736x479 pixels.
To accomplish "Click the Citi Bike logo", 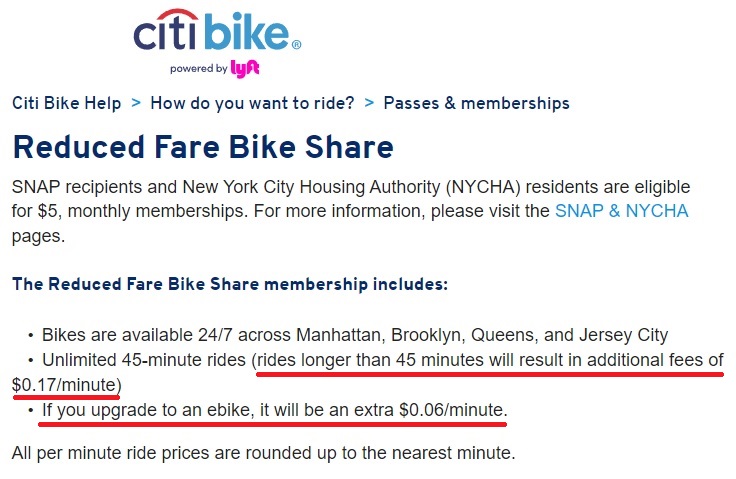I will click(217, 43).
